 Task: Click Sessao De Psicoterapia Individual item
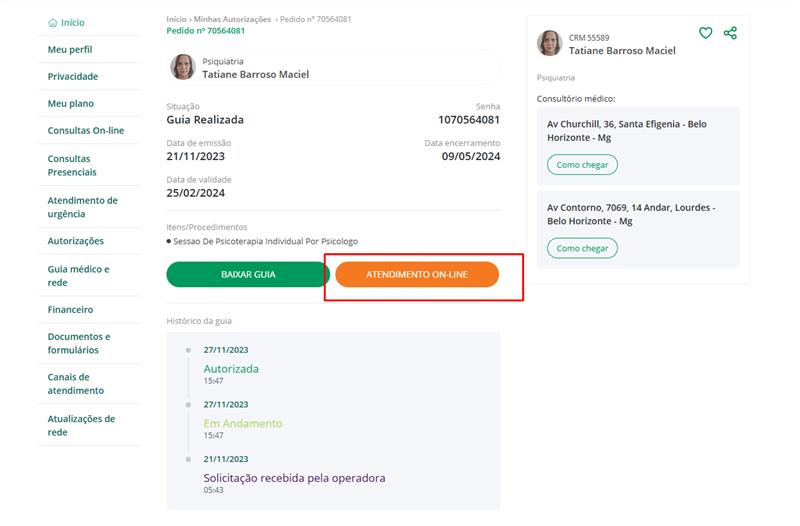265,241
